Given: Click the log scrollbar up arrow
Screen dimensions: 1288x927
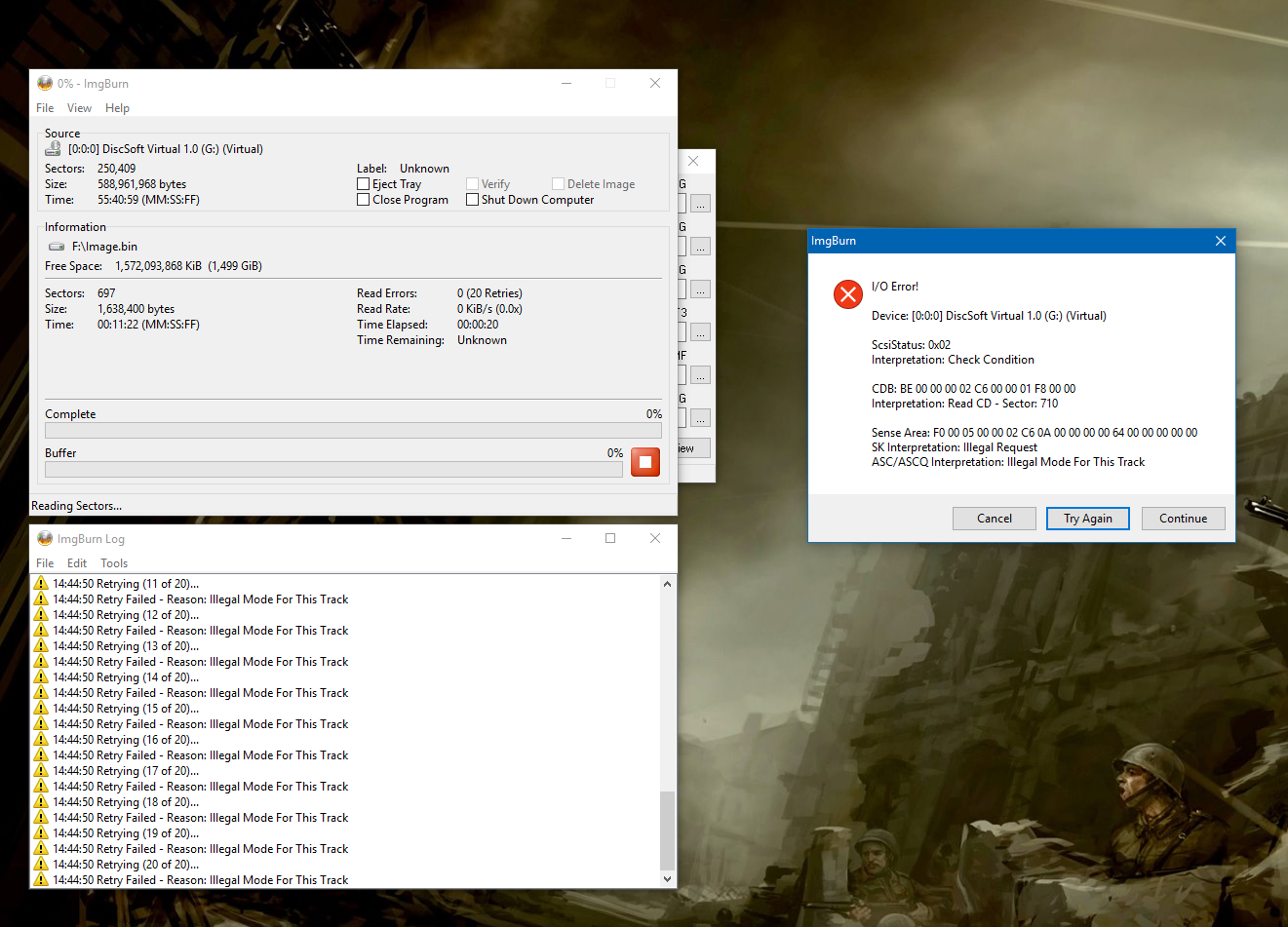Looking at the screenshot, I should point(668,584).
